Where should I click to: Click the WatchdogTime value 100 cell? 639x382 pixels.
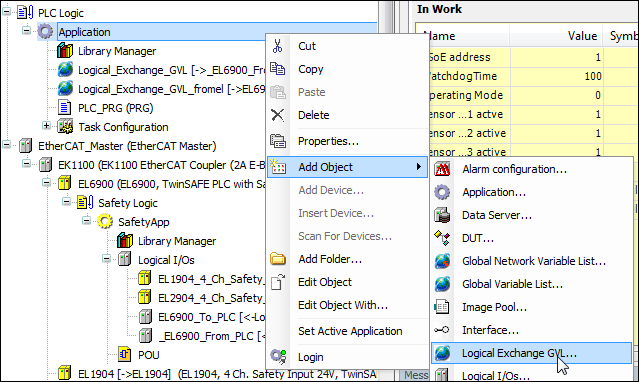coord(557,76)
